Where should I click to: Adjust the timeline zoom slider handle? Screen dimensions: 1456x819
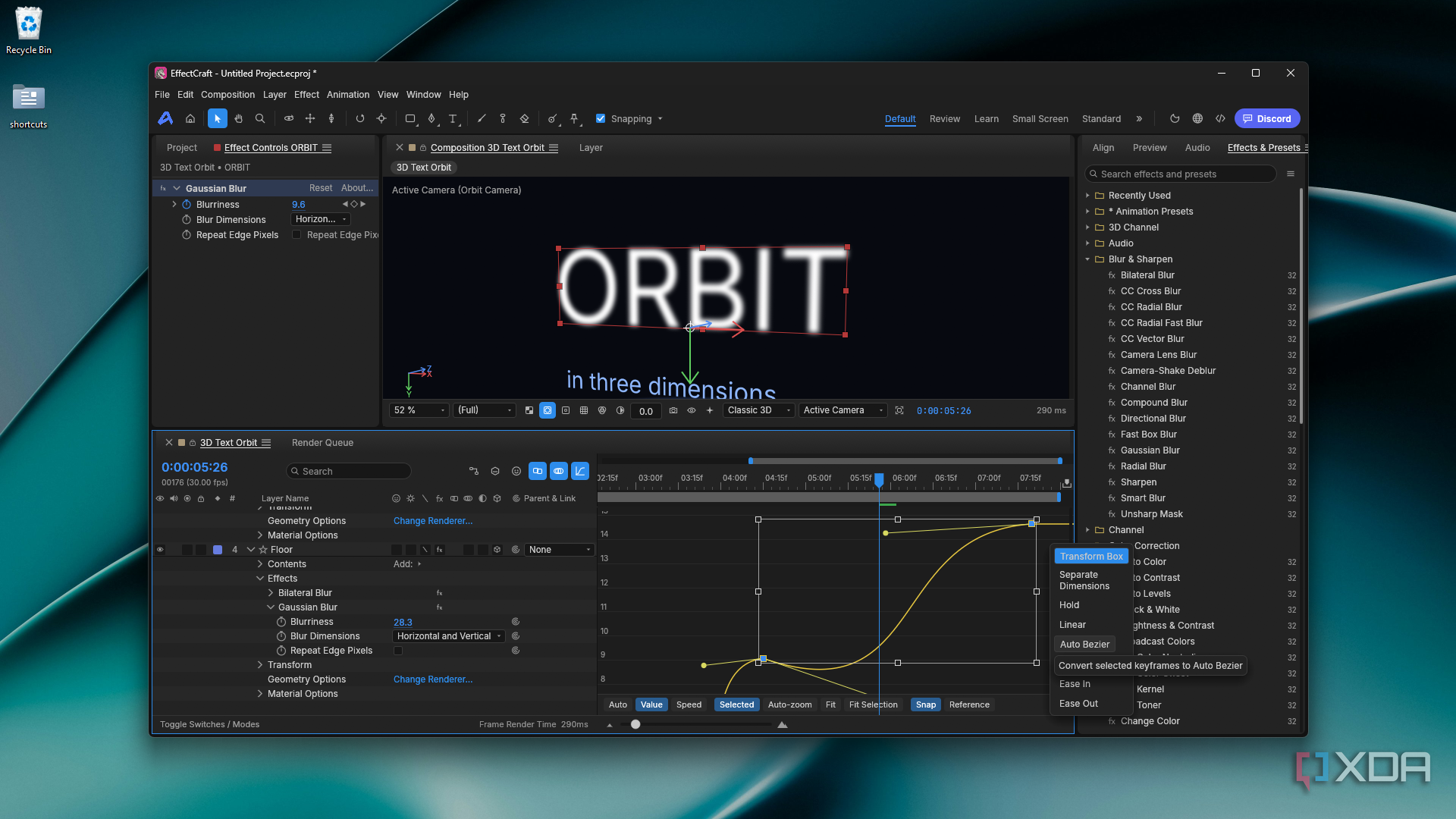pos(635,725)
